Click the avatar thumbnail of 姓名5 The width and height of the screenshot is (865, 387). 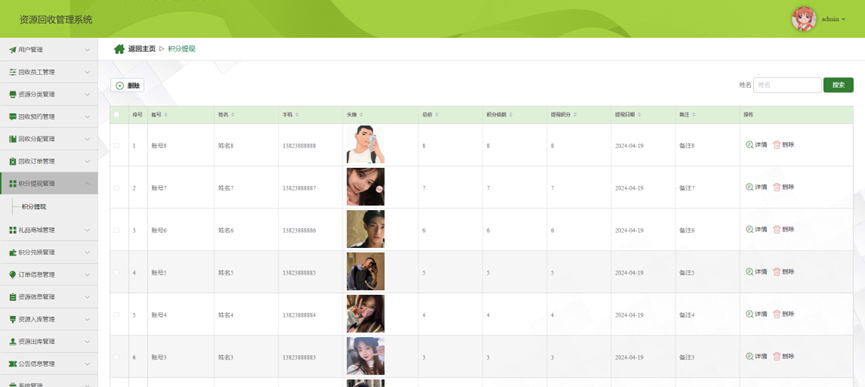(x=365, y=271)
